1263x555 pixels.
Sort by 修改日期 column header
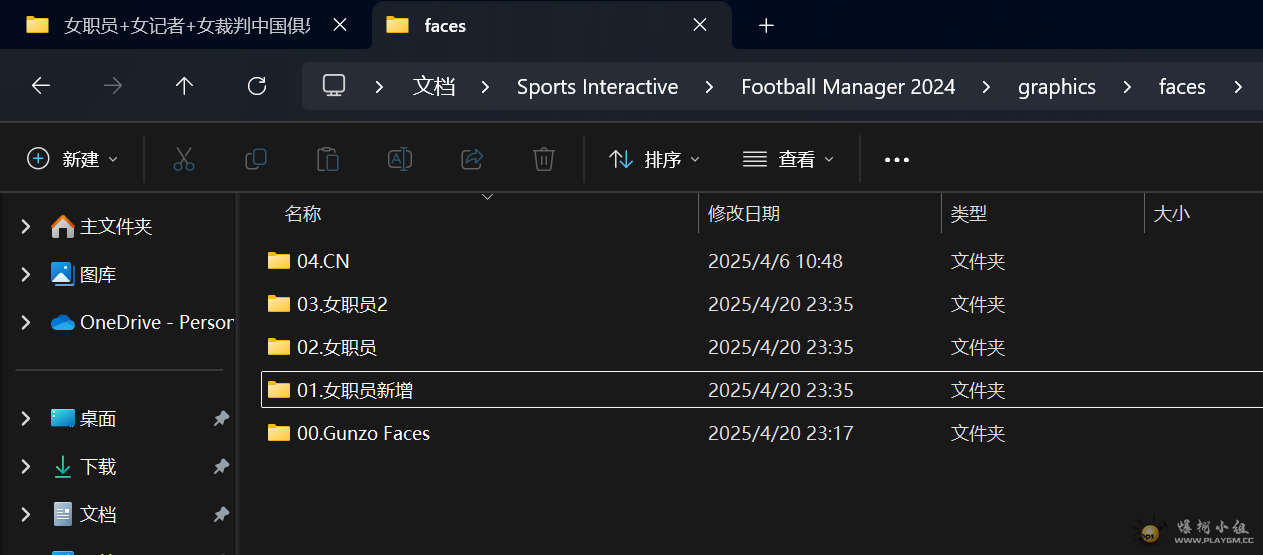[x=744, y=213]
